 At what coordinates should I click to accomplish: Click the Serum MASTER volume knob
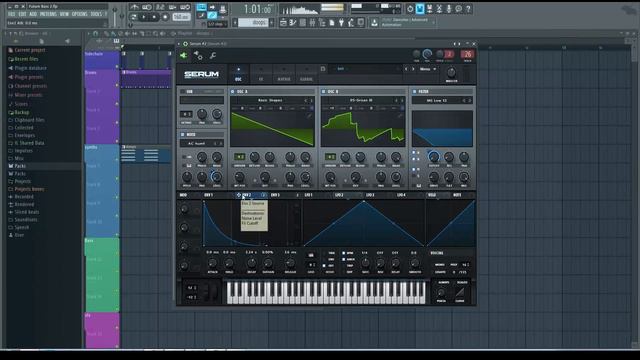tap(451, 73)
